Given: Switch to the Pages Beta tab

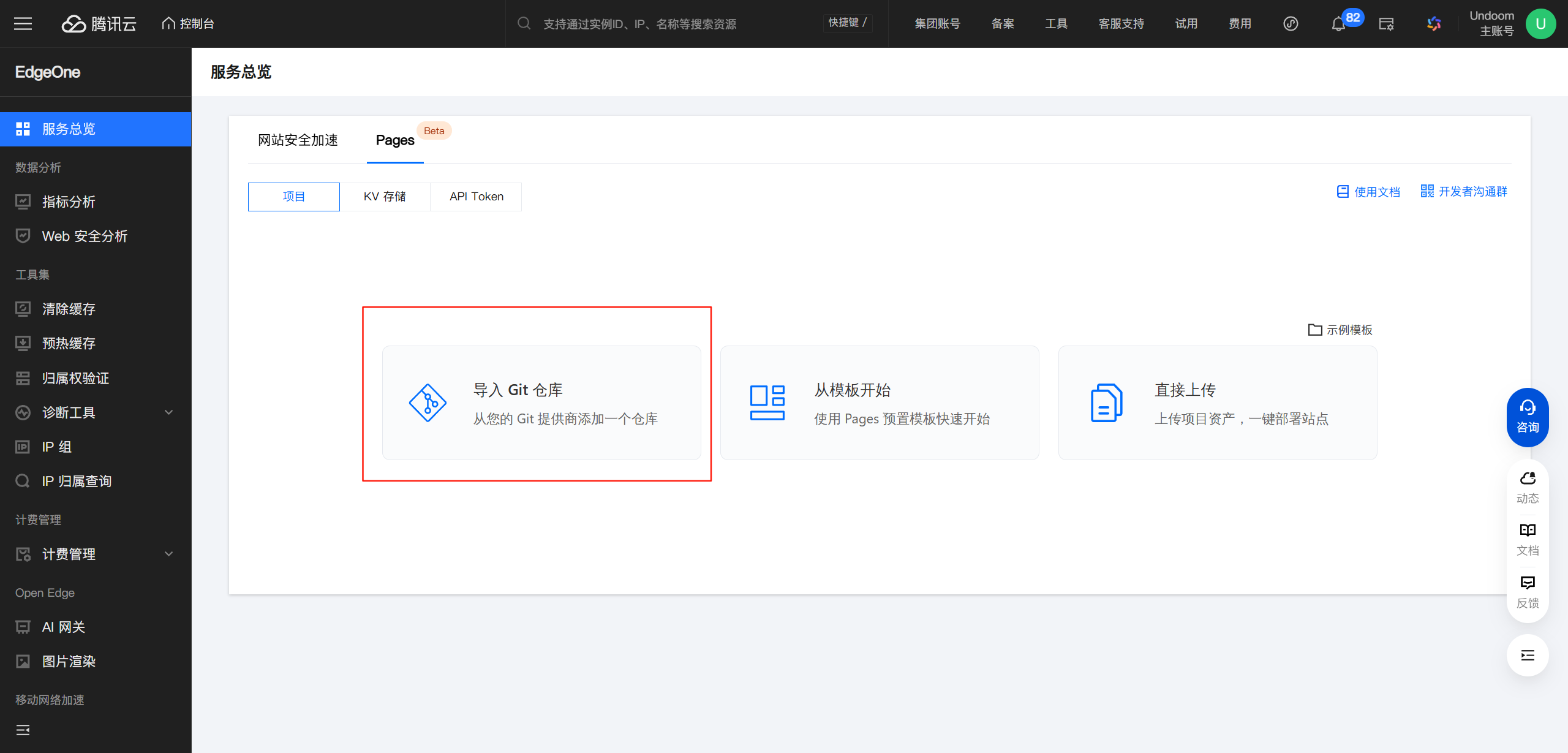Looking at the screenshot, I should click(394, 140).
